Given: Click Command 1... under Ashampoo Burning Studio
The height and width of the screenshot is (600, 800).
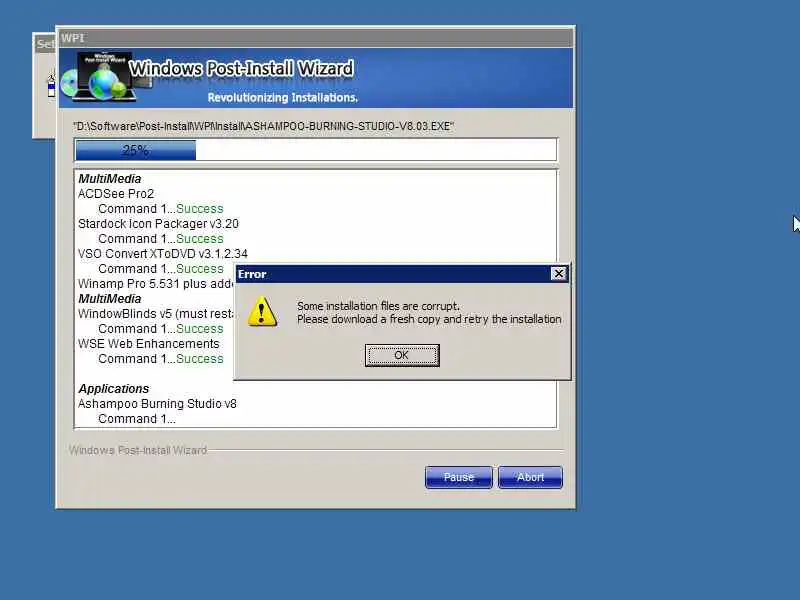Looking at the screenshot, I should (x=137, y=419).
